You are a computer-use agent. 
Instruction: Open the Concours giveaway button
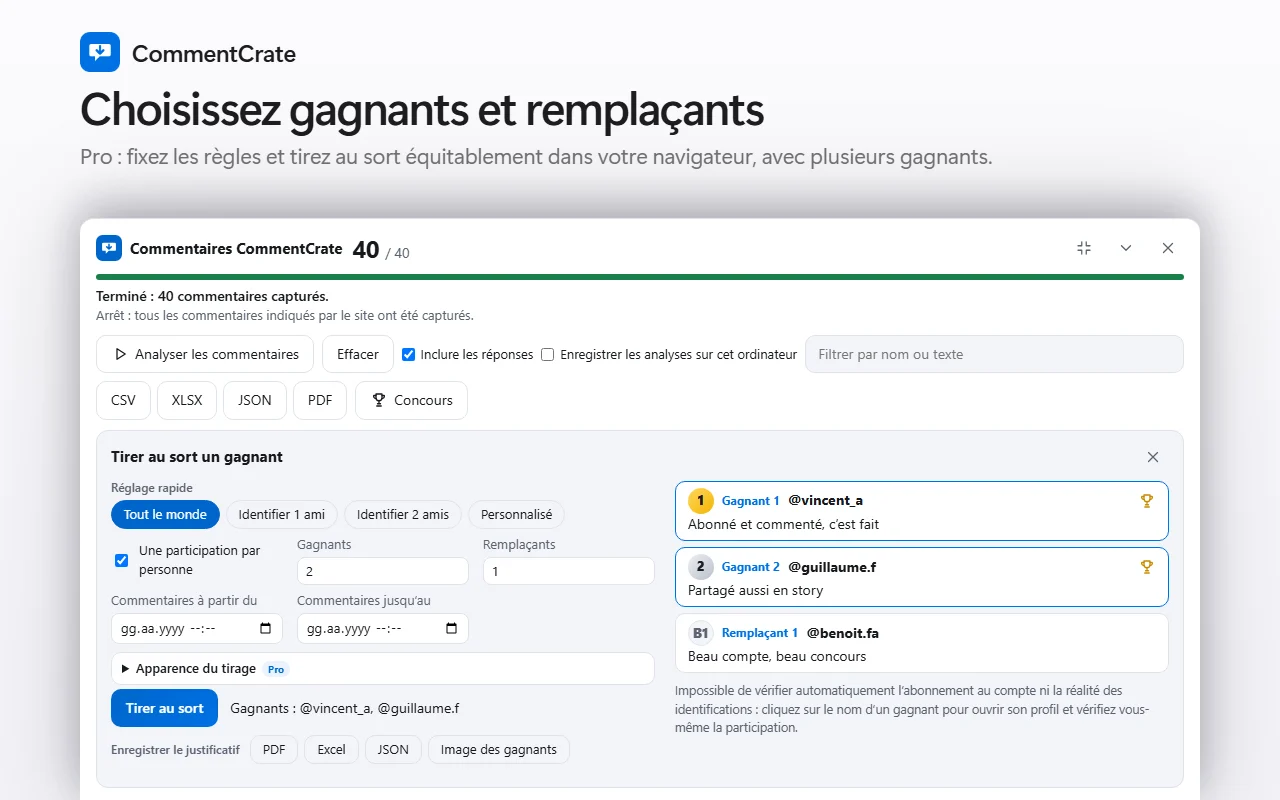(411, 400)
